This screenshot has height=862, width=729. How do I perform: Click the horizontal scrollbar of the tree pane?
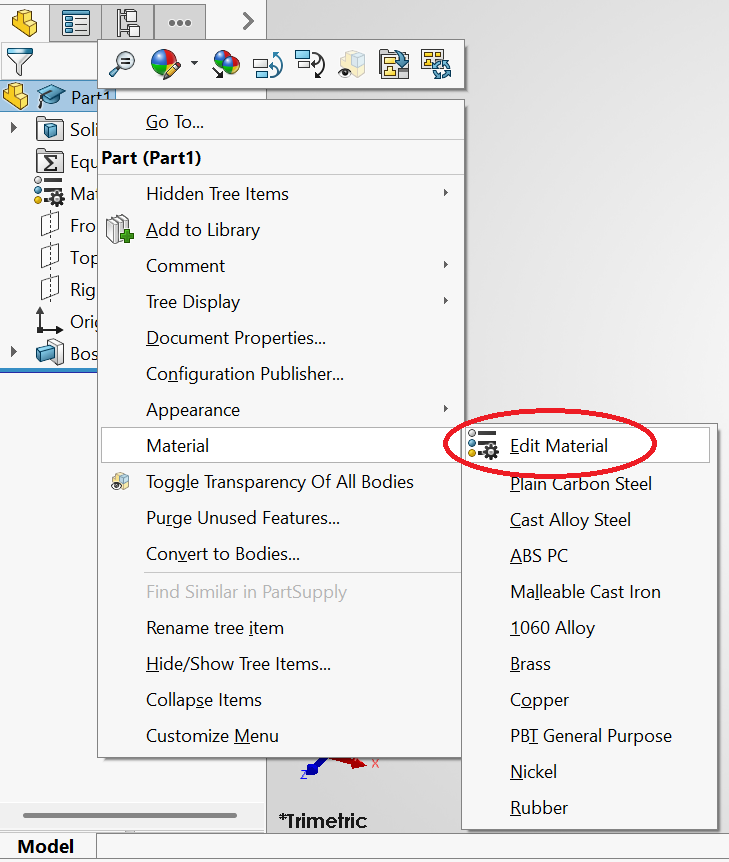pos(130,815)
